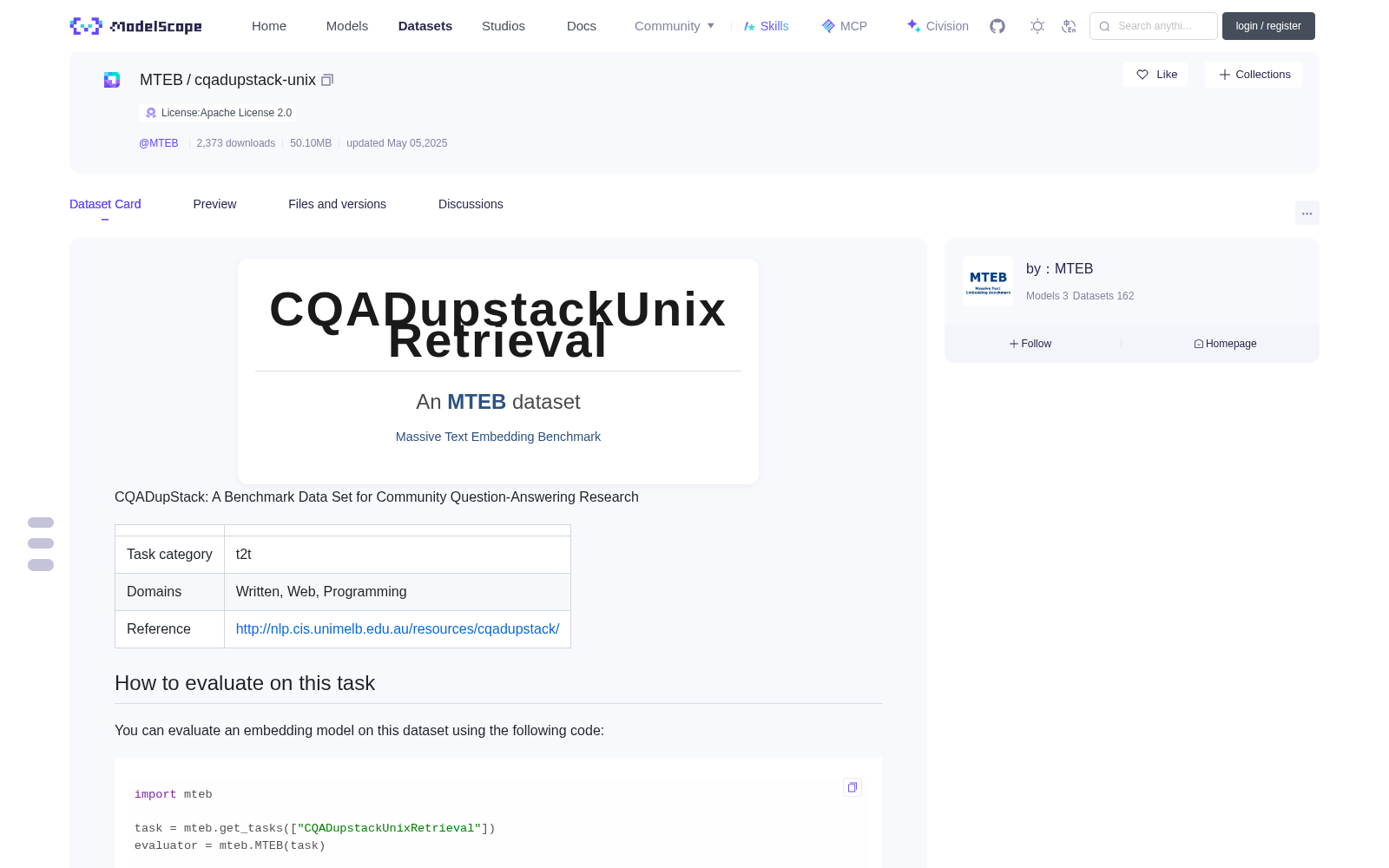Viewport: 1389px width, 868px height.
Task: Visit the MTEB Homepage
Action: pyautogui.click(x=1225, y=344)
